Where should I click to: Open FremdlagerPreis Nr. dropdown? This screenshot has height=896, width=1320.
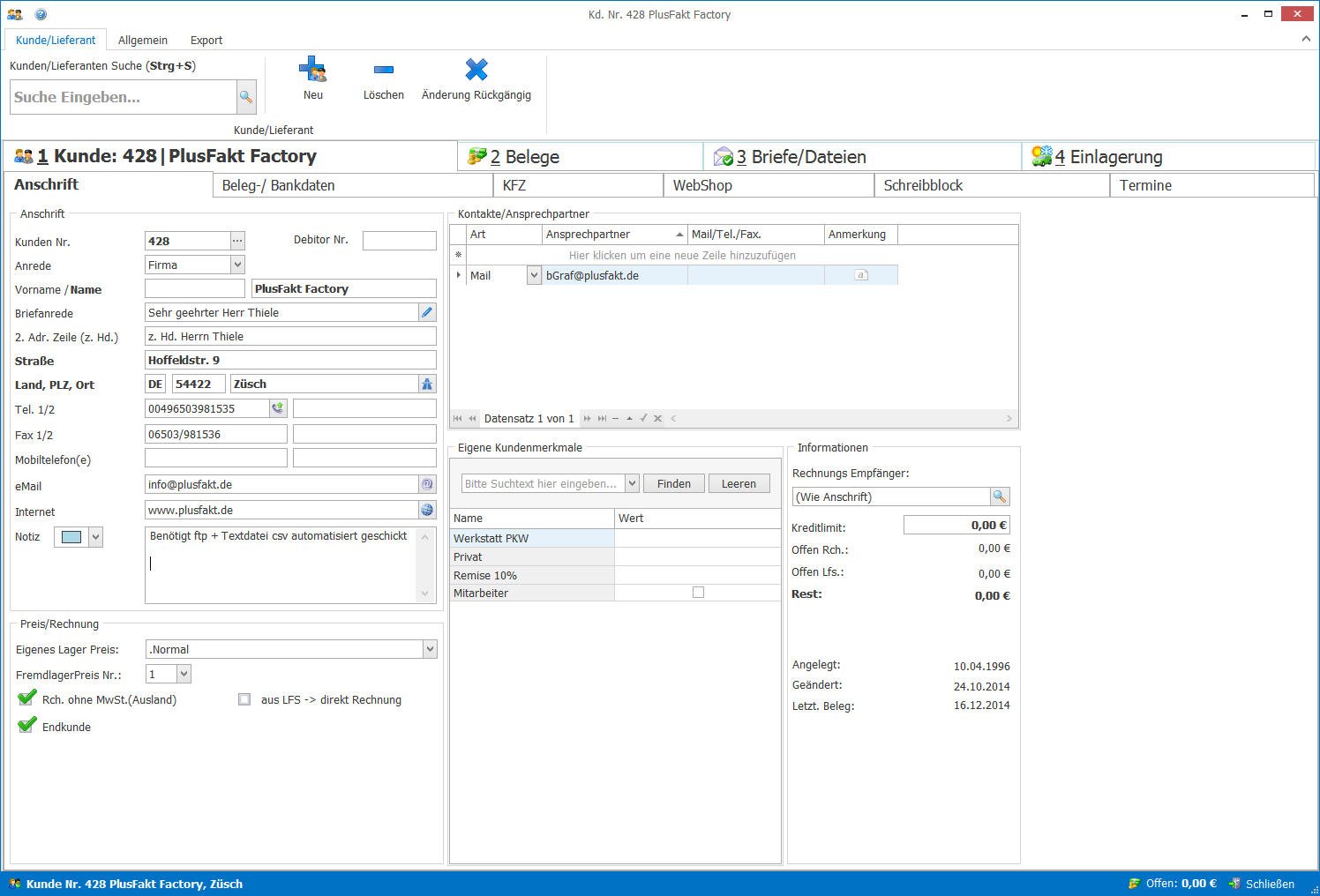(184, 674)
